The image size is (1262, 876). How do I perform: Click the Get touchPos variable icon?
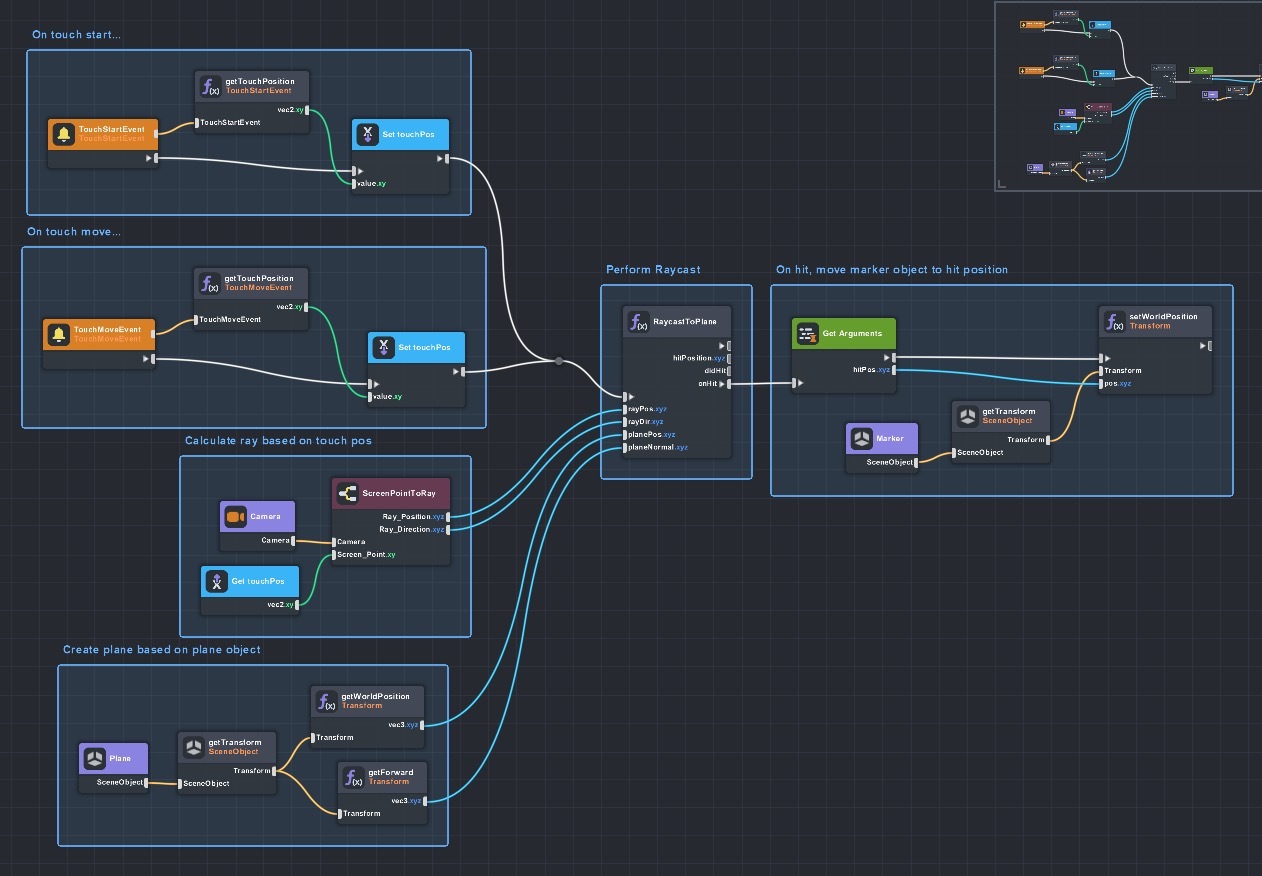click(x=215, y=581)
